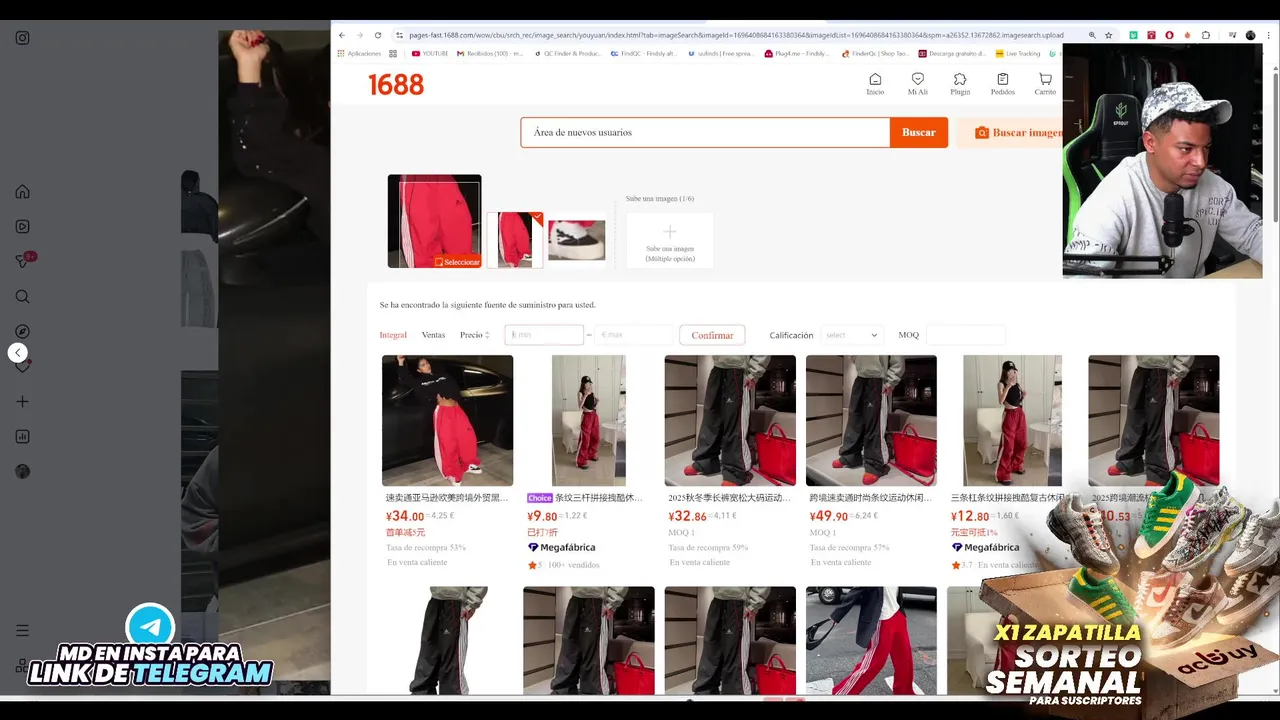Click the Instagram logo in left sidebar
Screen dimensions: 1280x720
22,38
